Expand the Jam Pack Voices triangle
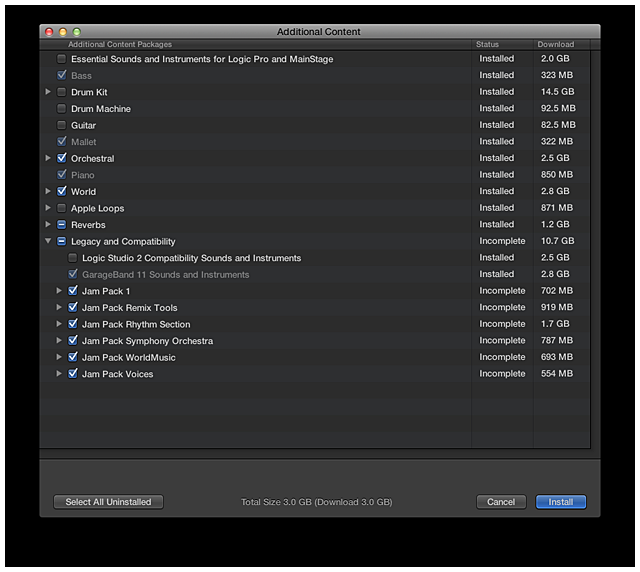 tap(59, 374)
